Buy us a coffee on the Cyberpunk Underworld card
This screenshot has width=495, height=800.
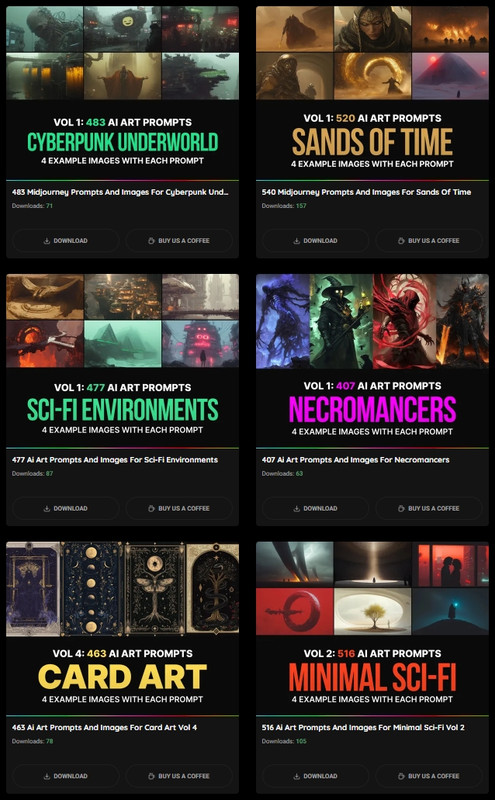coord(179,241)
